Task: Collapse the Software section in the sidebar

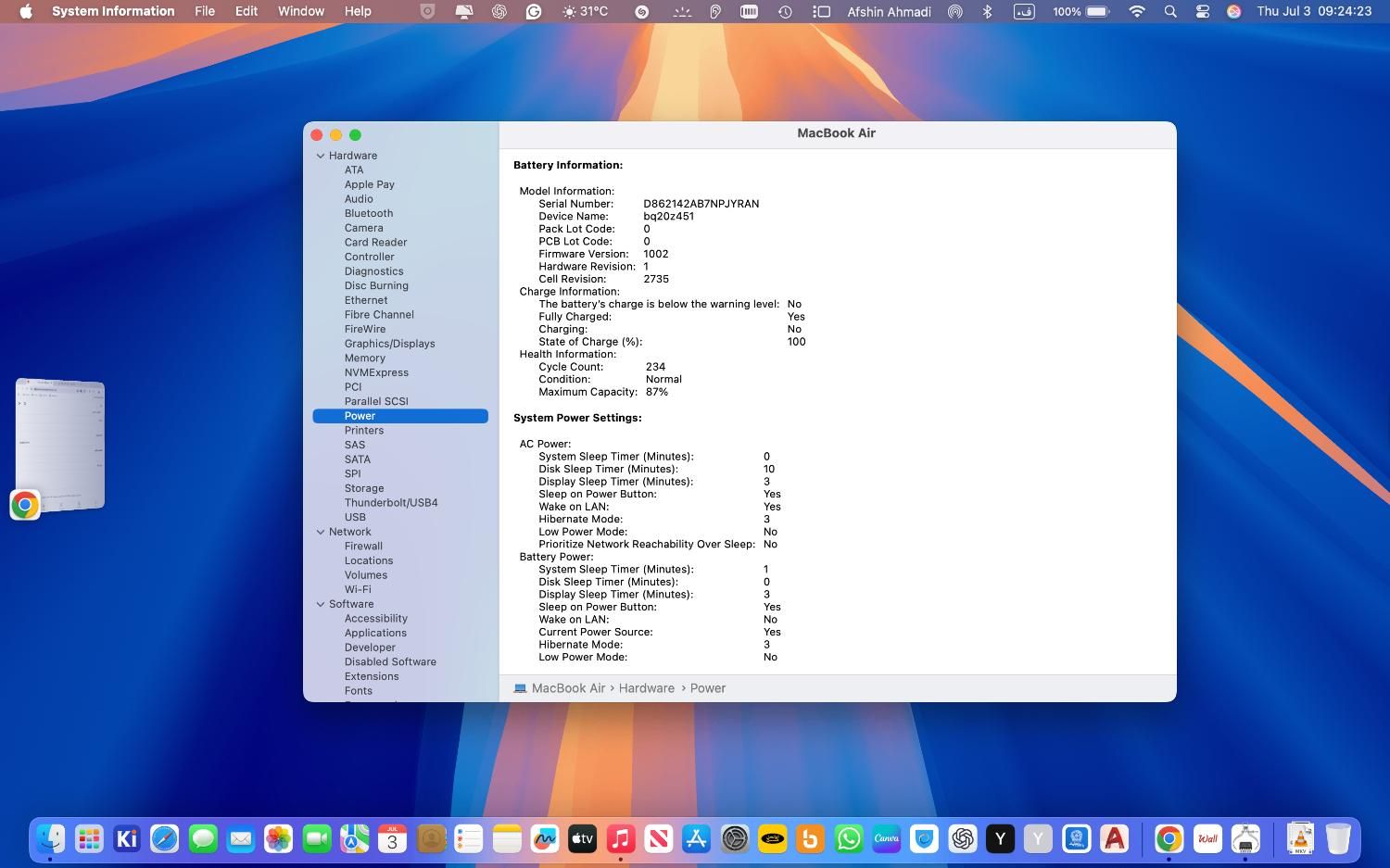Action: [x=321, y=604]
